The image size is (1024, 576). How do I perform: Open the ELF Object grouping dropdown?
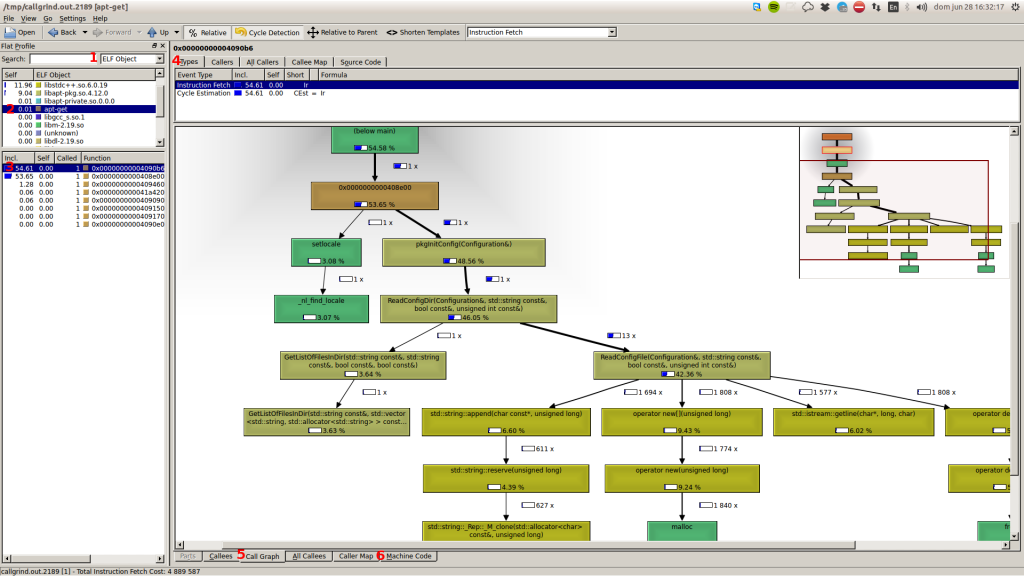(132, 59)
